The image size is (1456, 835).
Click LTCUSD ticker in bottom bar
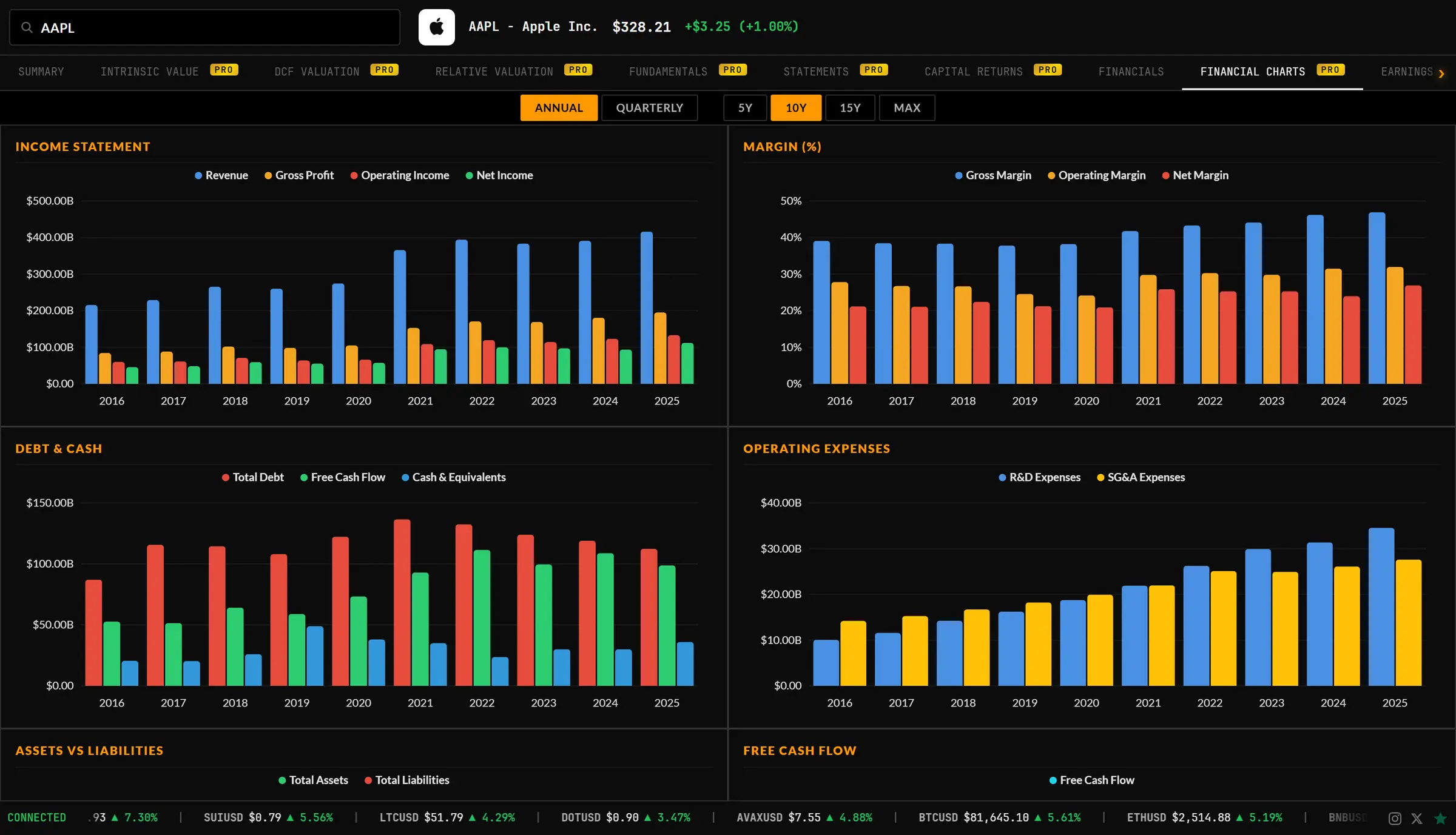(x=447, y=817)
